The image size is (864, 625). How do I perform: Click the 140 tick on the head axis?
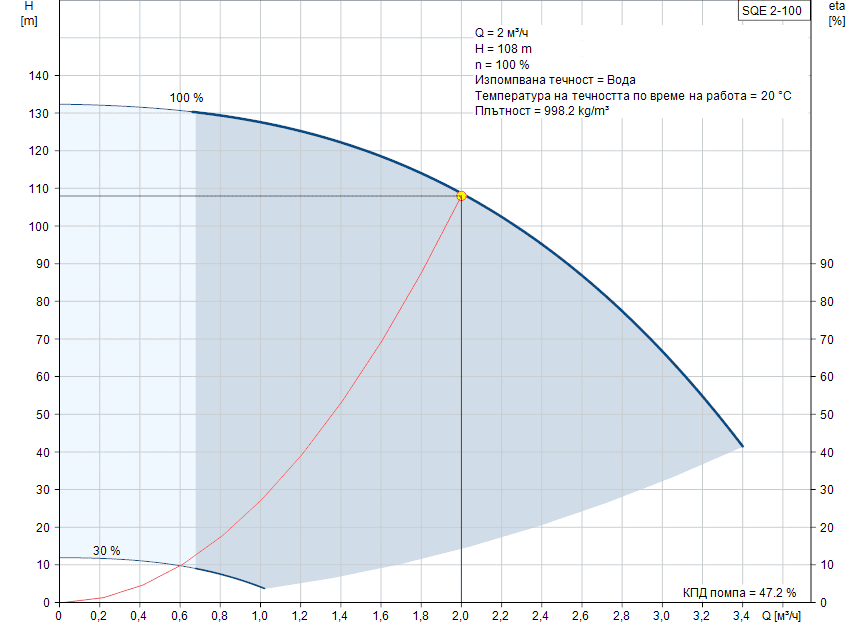pyautogui.click(x=41, y=76)
